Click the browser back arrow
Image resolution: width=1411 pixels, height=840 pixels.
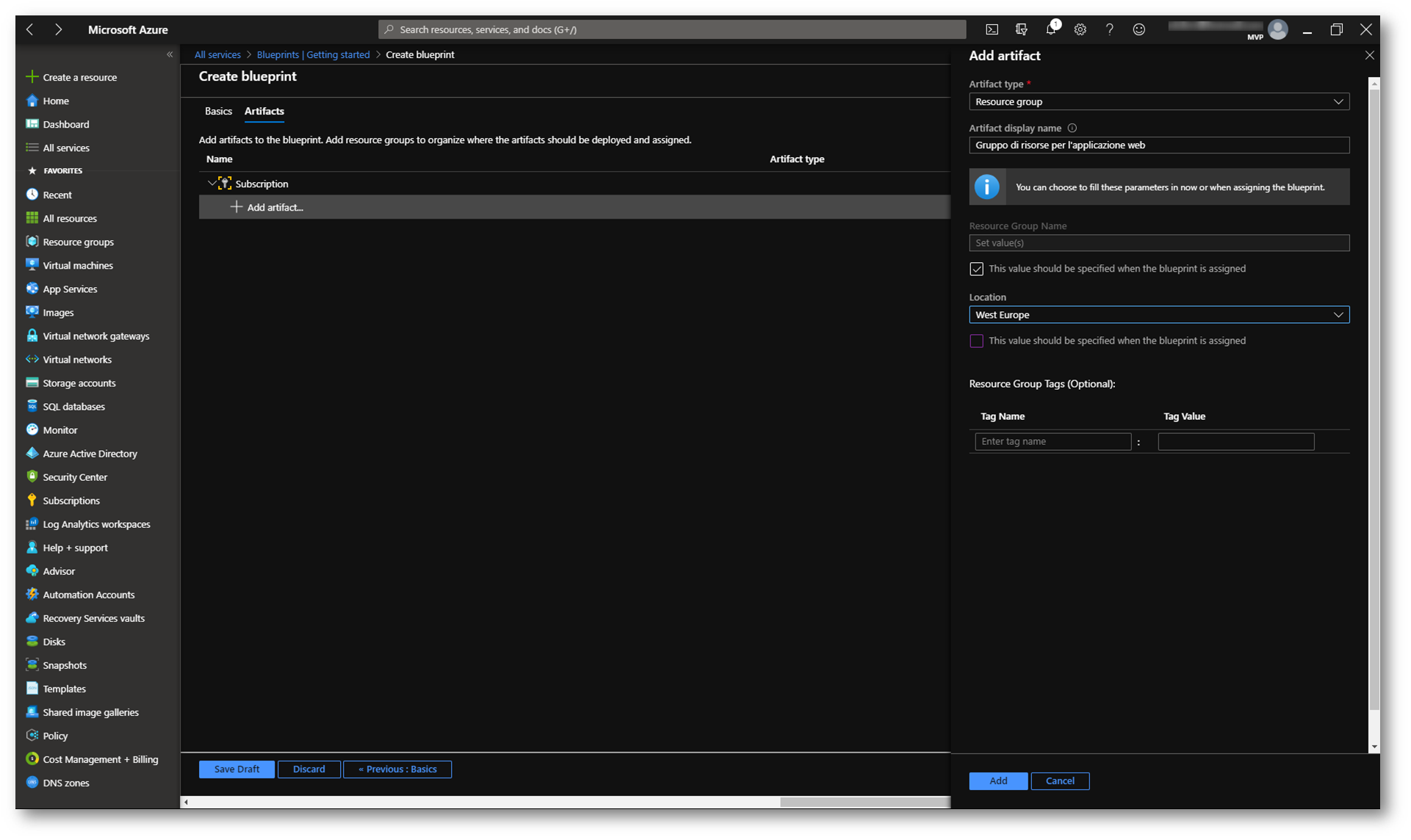(30, 29)
